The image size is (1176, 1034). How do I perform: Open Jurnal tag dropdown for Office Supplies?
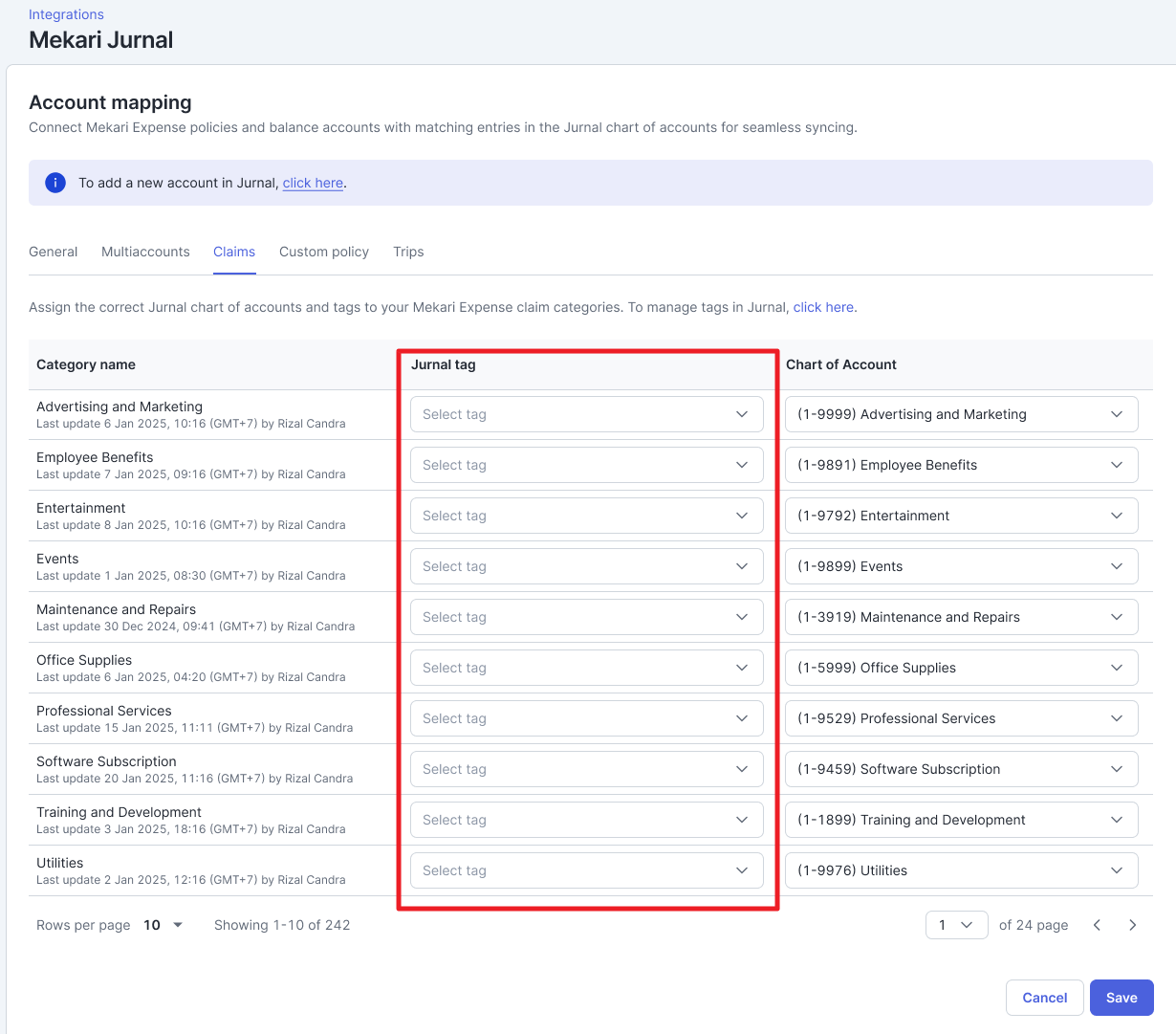[587, 668]
